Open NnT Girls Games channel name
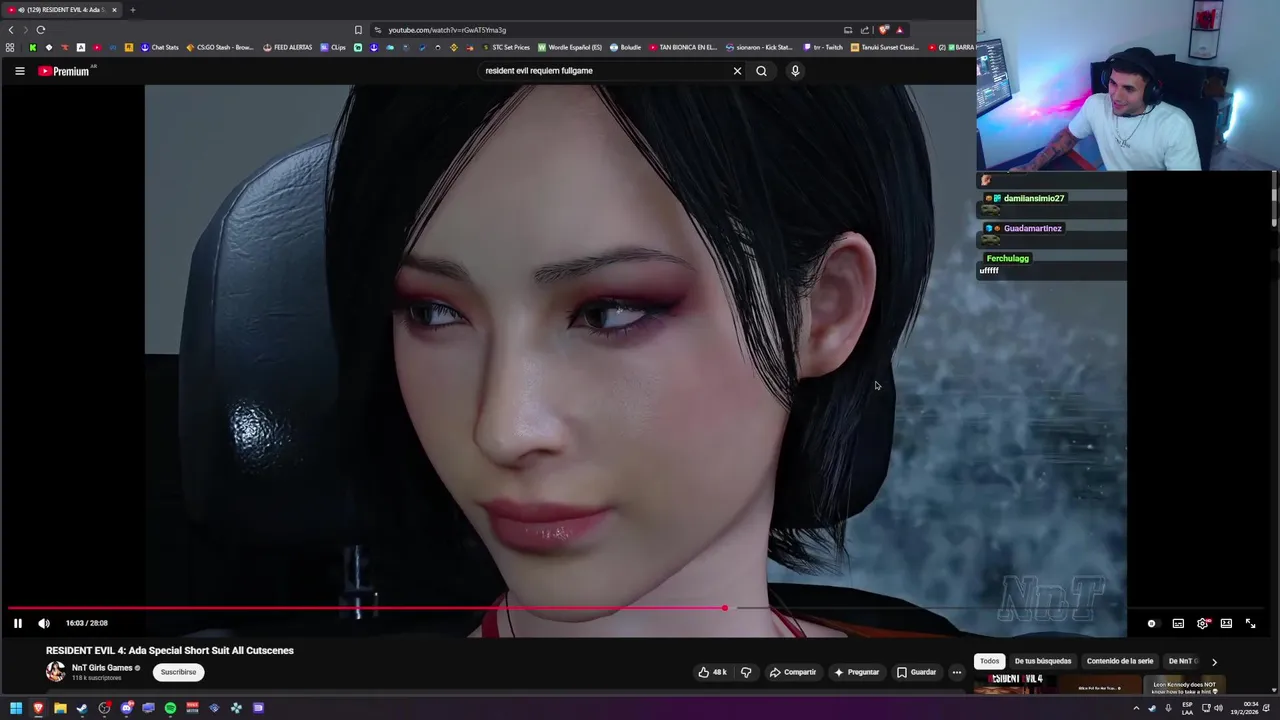1280x720 pixels. pyautogui.click(x=102, y=668)
